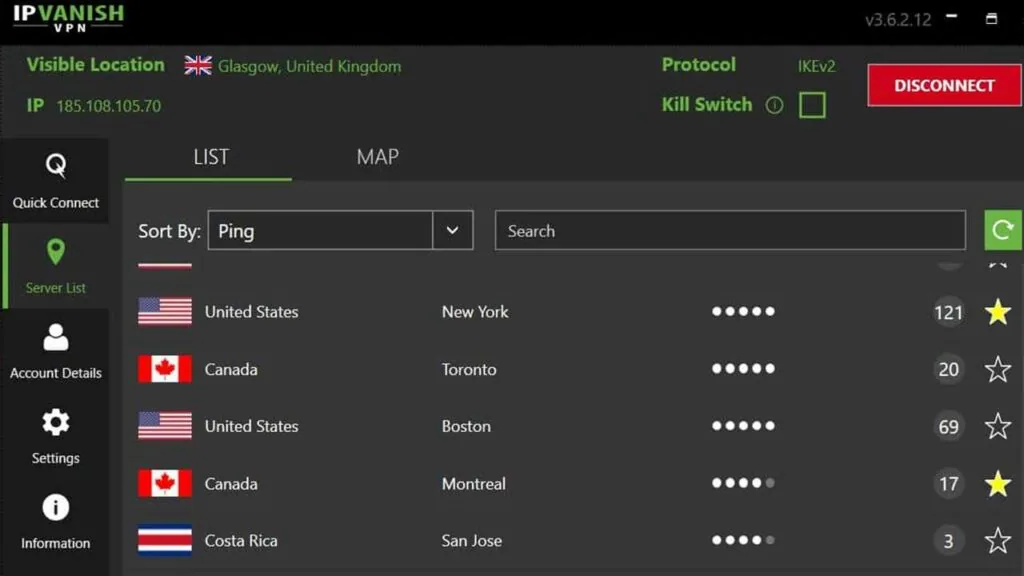Image resolution: width=1024 pixels, height=576 pixels.
Task: Unfavorite the Montreal server star
Action: (997, 484)
